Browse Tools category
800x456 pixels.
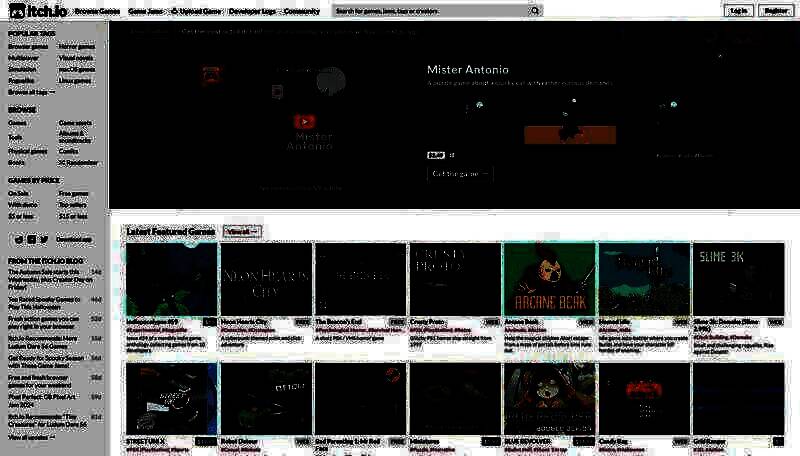[15, 137]
